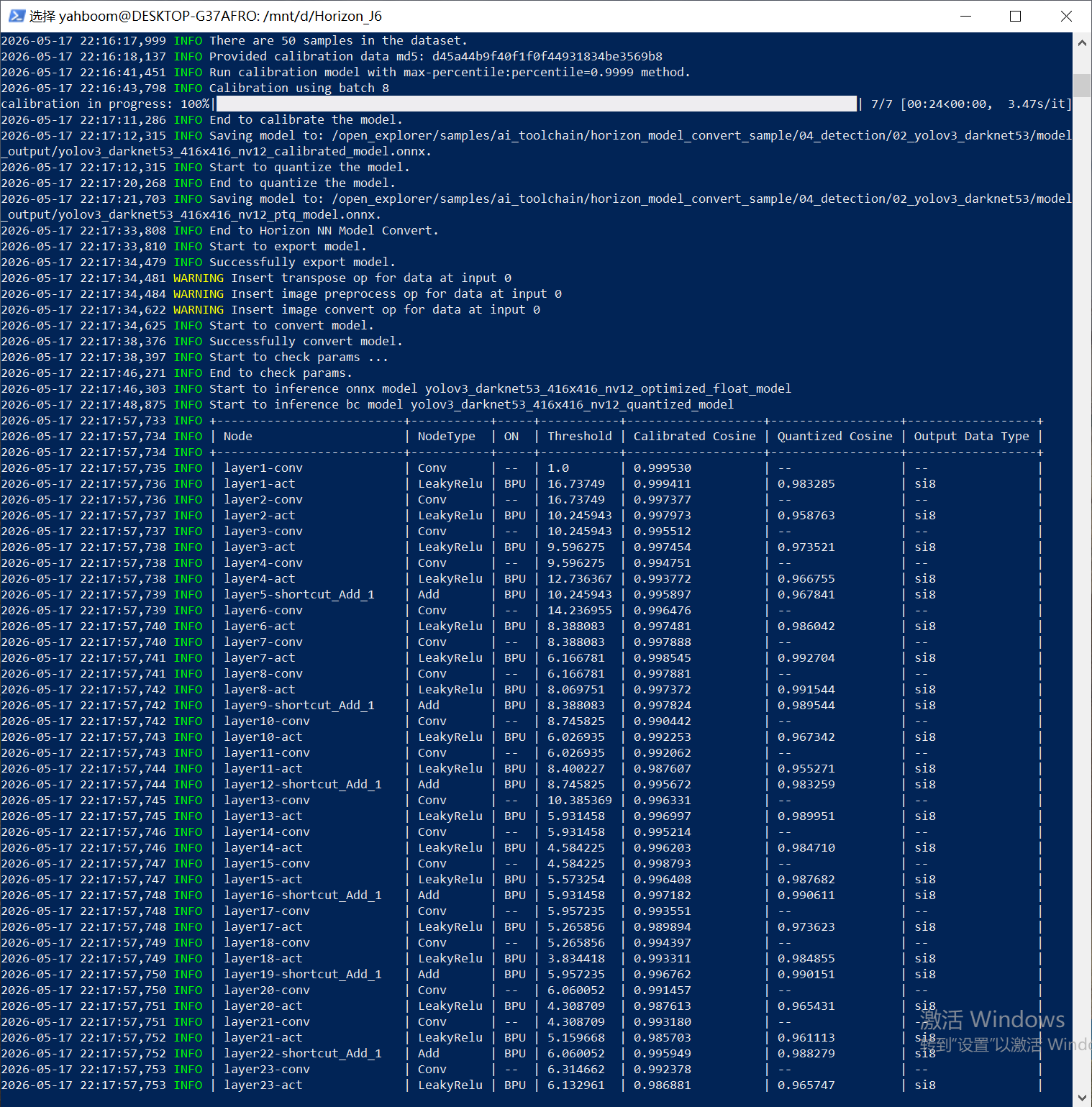Click the 7/7 progress counter text
Viewport: 1092px width, 1107px height.
click(882, 104)
